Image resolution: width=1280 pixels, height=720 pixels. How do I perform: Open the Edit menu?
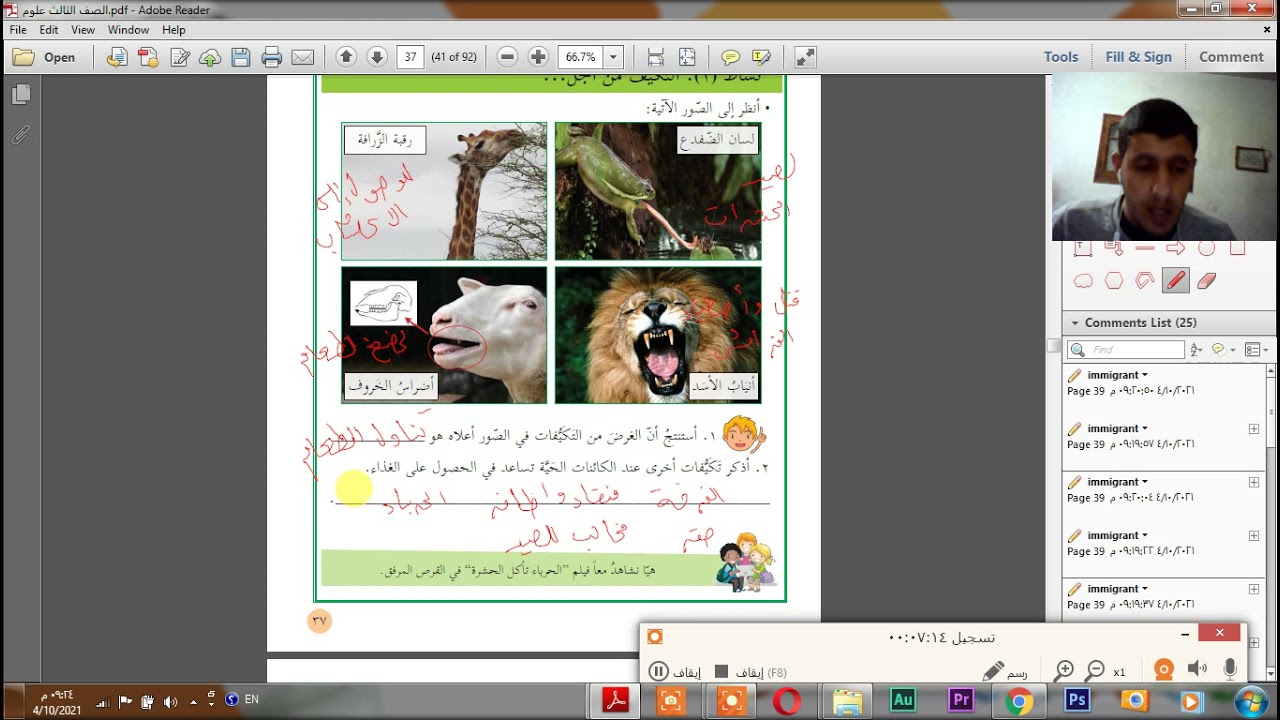point(49,30)
